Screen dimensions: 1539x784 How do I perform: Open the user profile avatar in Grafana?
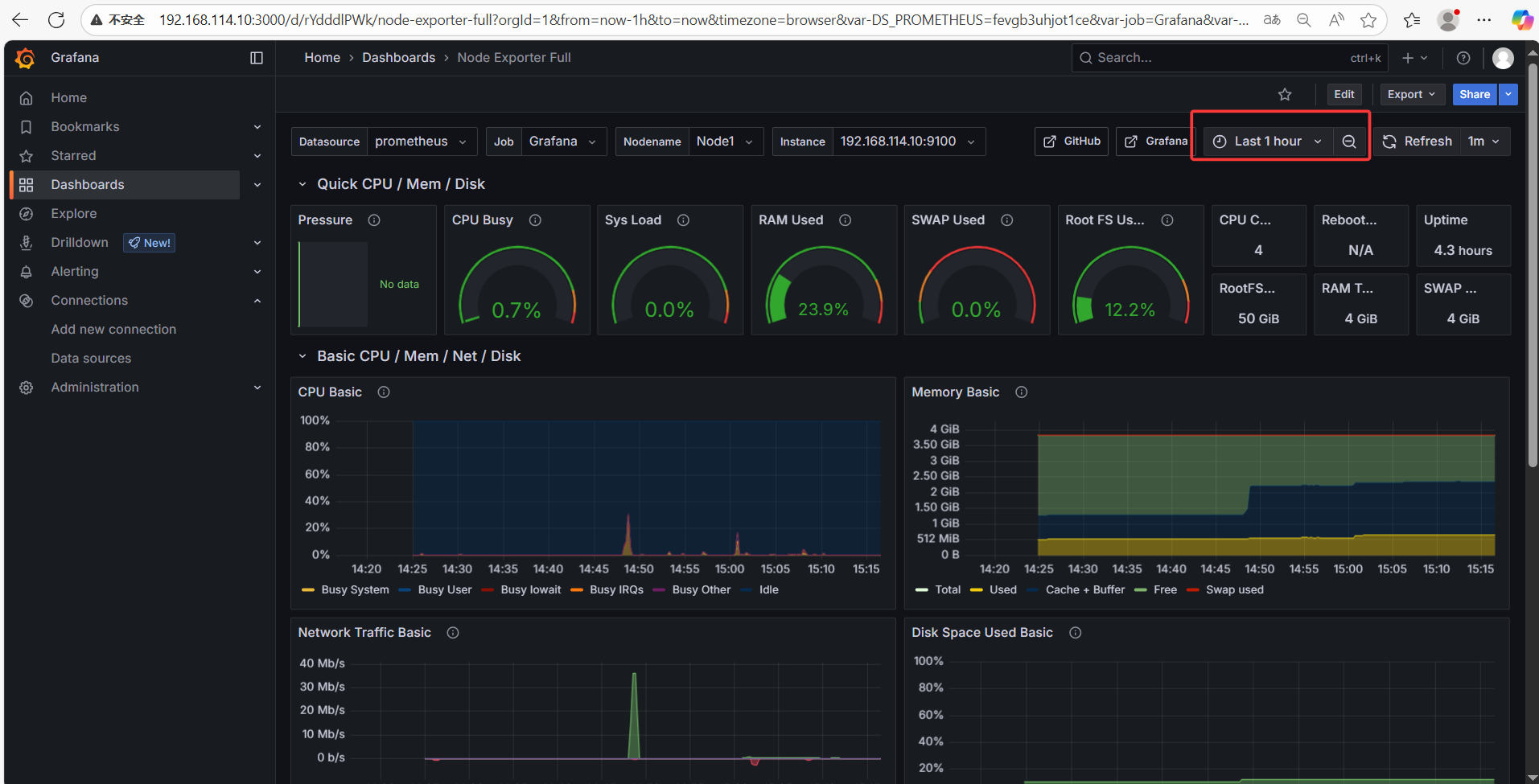(x=1503, y=58)
